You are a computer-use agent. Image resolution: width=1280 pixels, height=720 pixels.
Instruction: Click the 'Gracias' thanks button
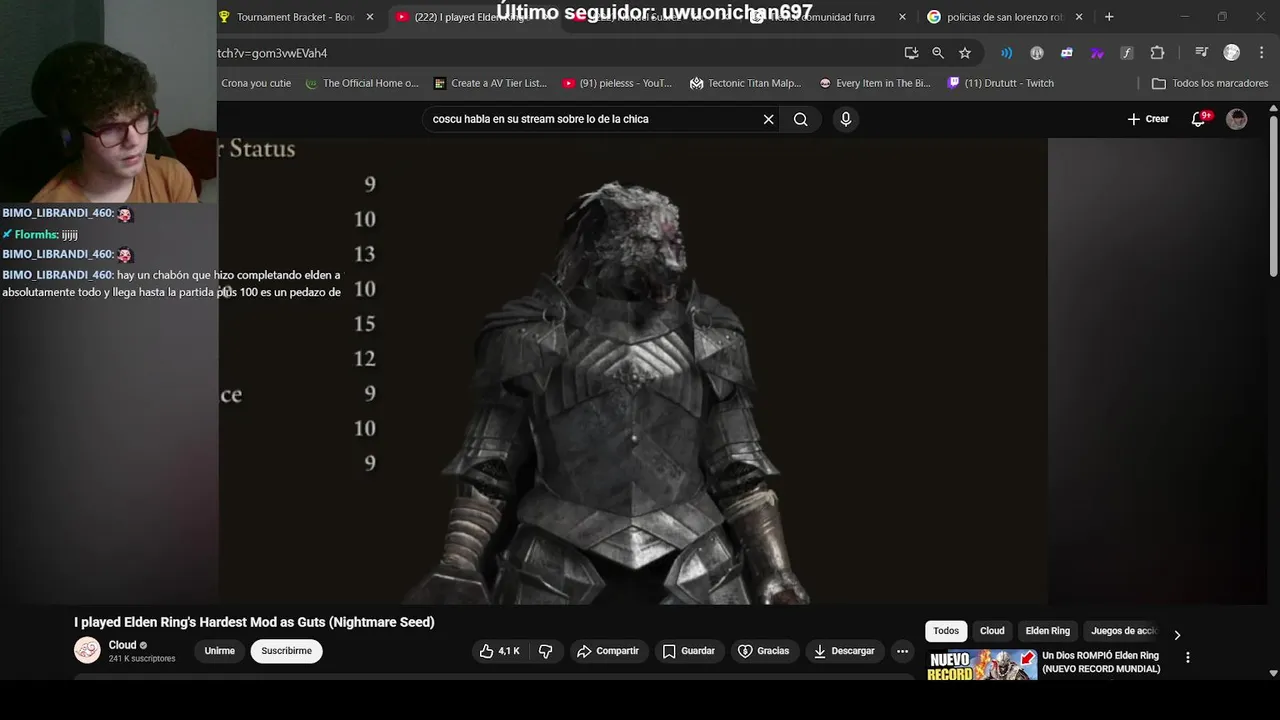[x=764, y=651]
